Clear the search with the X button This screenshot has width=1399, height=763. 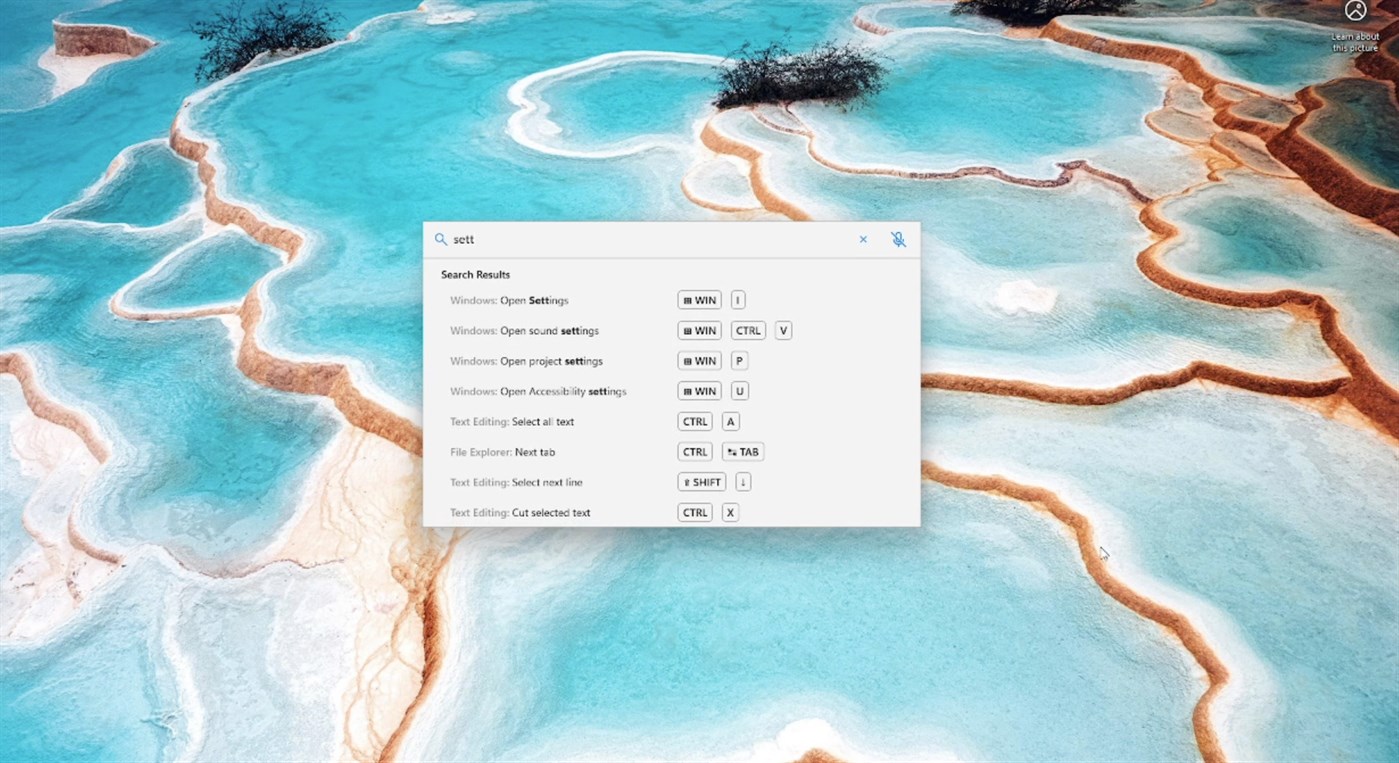(x=863, y=239)
